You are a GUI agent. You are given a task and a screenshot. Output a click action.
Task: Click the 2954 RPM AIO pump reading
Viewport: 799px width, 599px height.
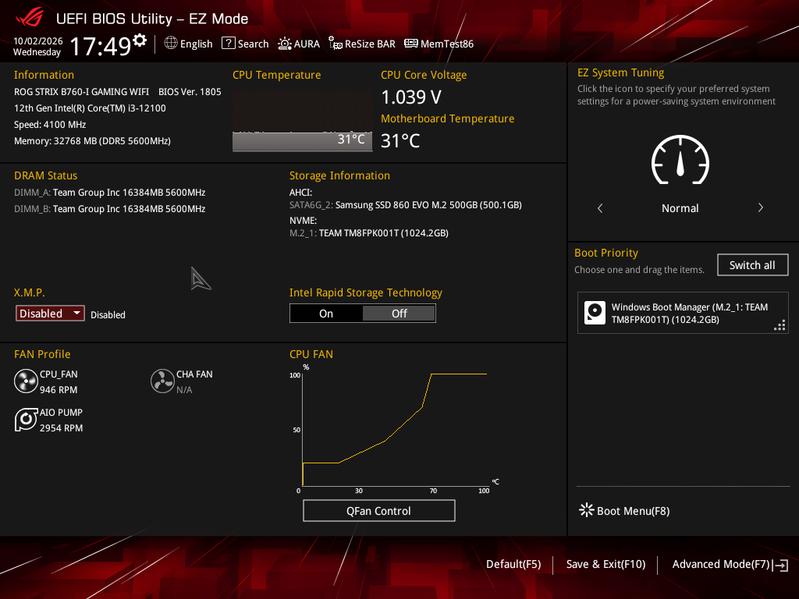[x=61, y=428]
